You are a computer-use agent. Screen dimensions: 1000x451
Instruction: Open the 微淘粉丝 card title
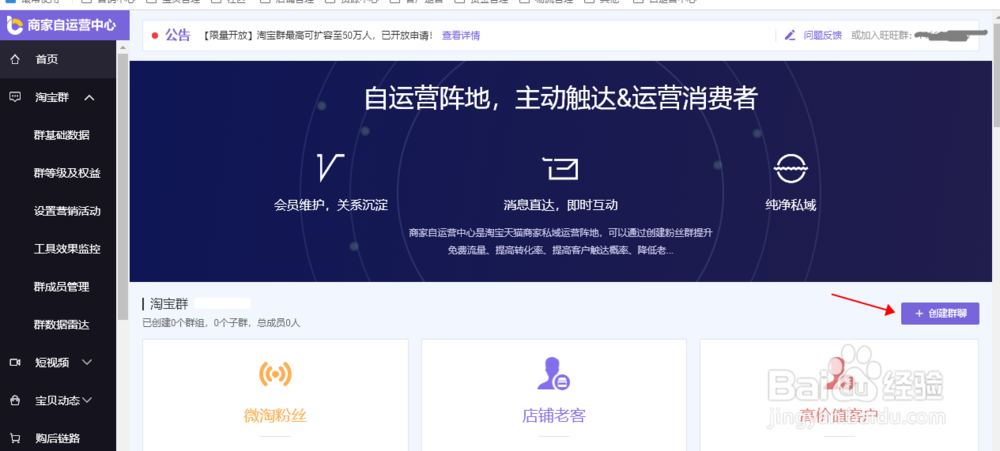[275, 417]
